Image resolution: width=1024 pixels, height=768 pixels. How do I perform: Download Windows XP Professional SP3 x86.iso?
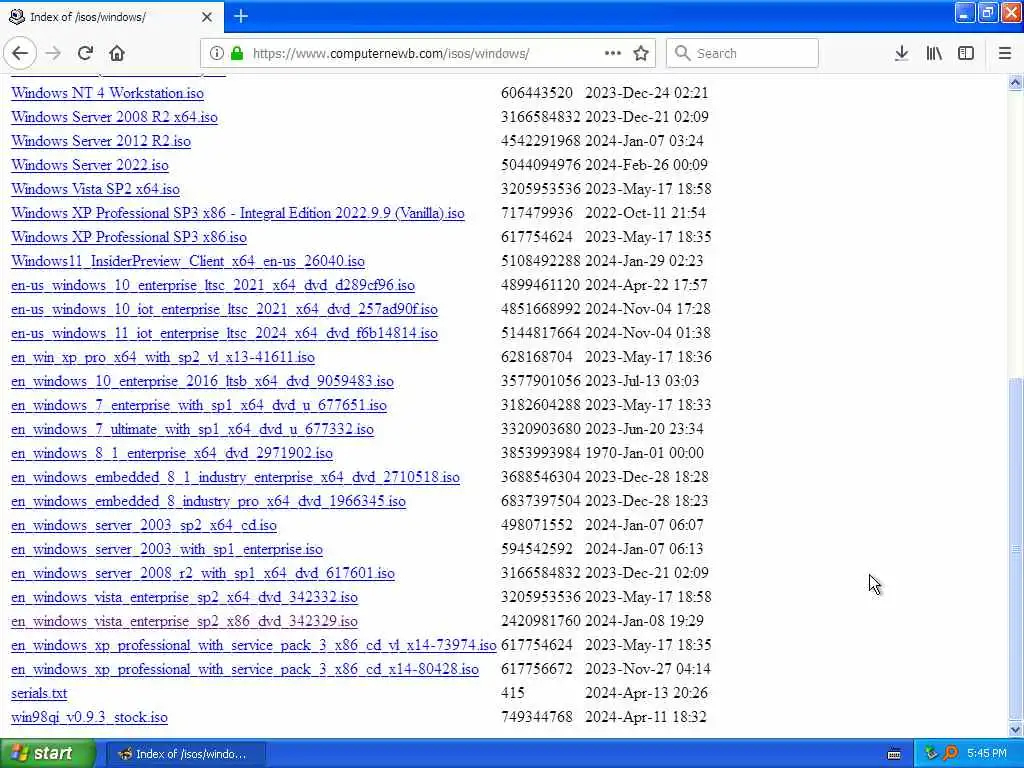click(129, 238)
